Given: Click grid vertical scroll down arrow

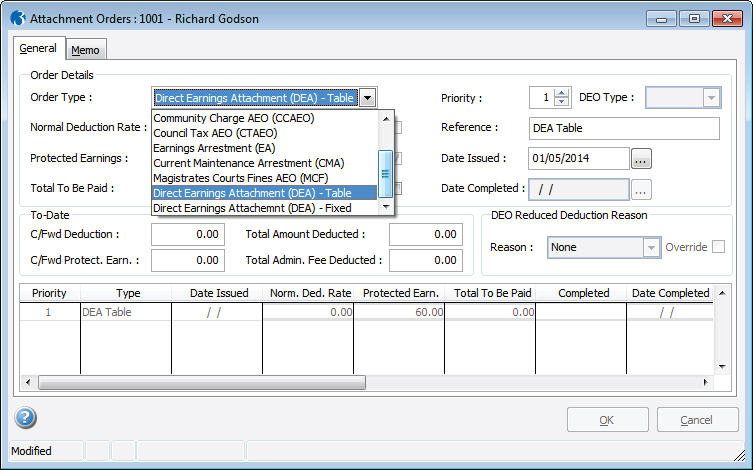Looking at the screenshot, I should (x=722, y=367).
